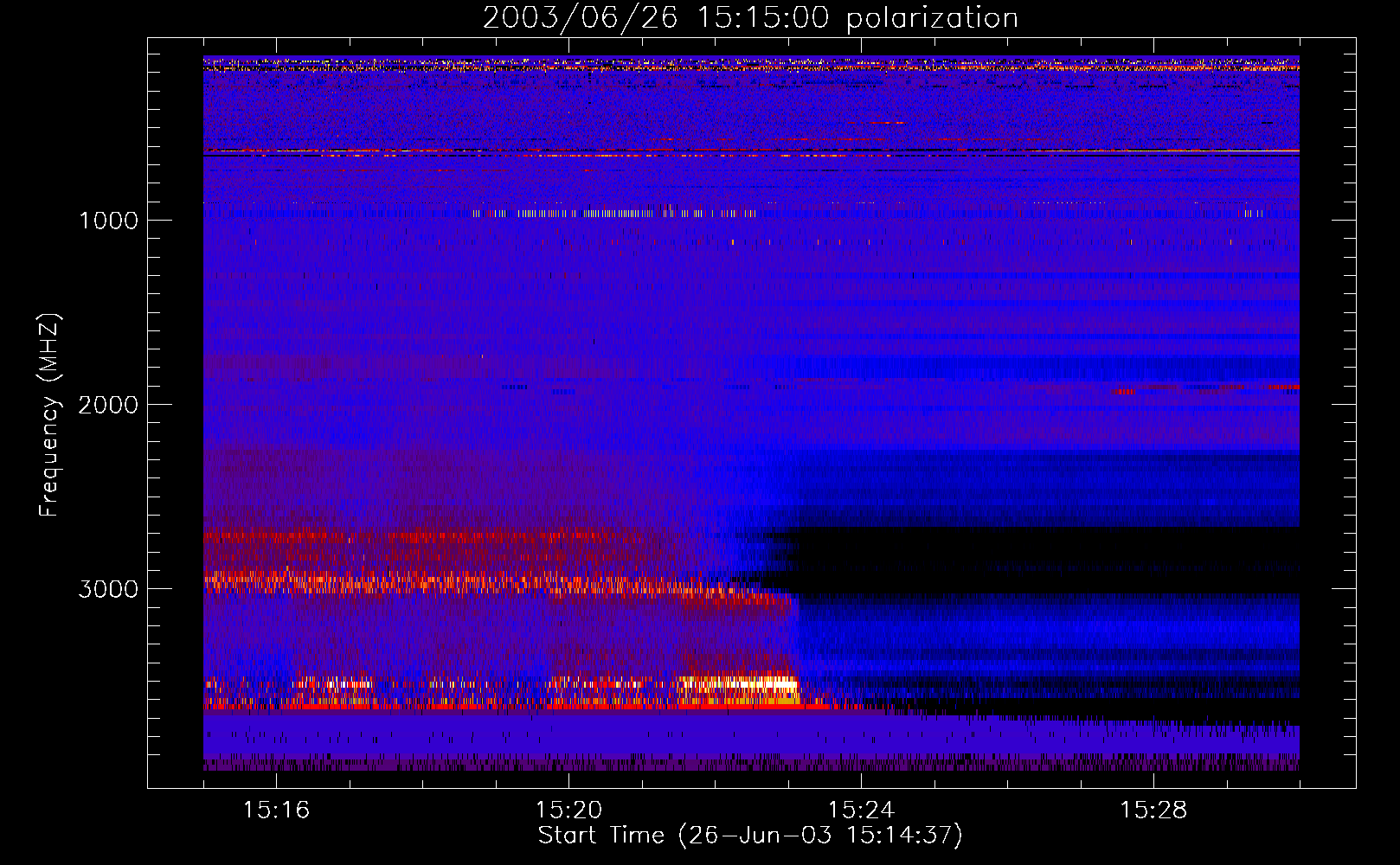Click the 15:24 time tick label
This screenshot has width=1400, height=865.
tap(861, 811)
